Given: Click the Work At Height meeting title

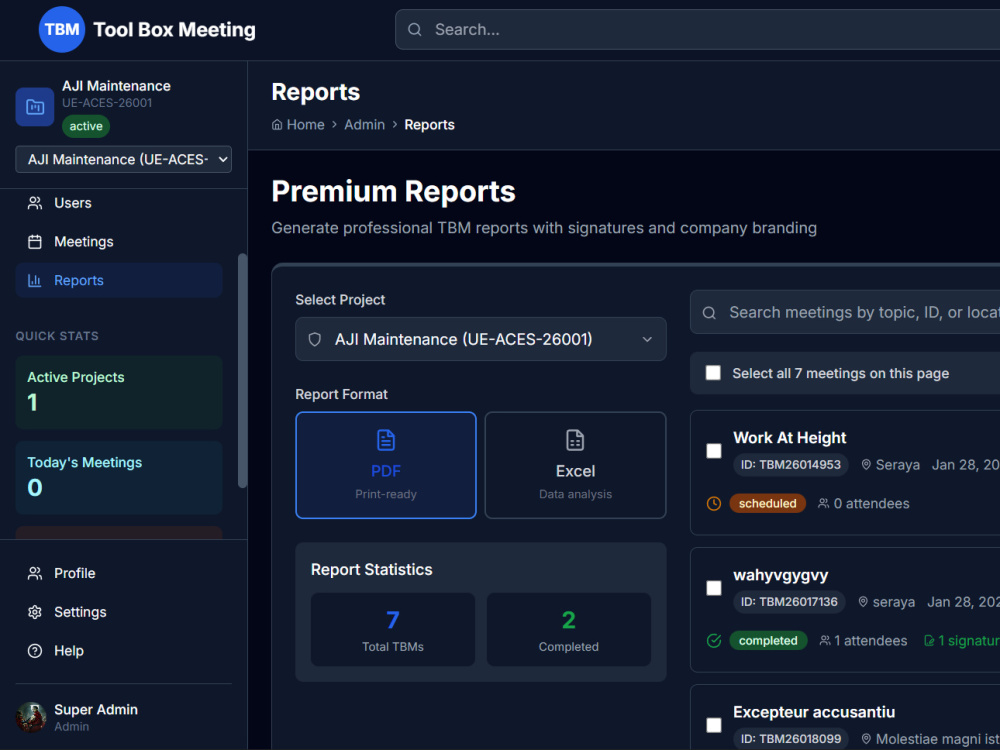Looking at the screenshot, I should coord(790,438).
